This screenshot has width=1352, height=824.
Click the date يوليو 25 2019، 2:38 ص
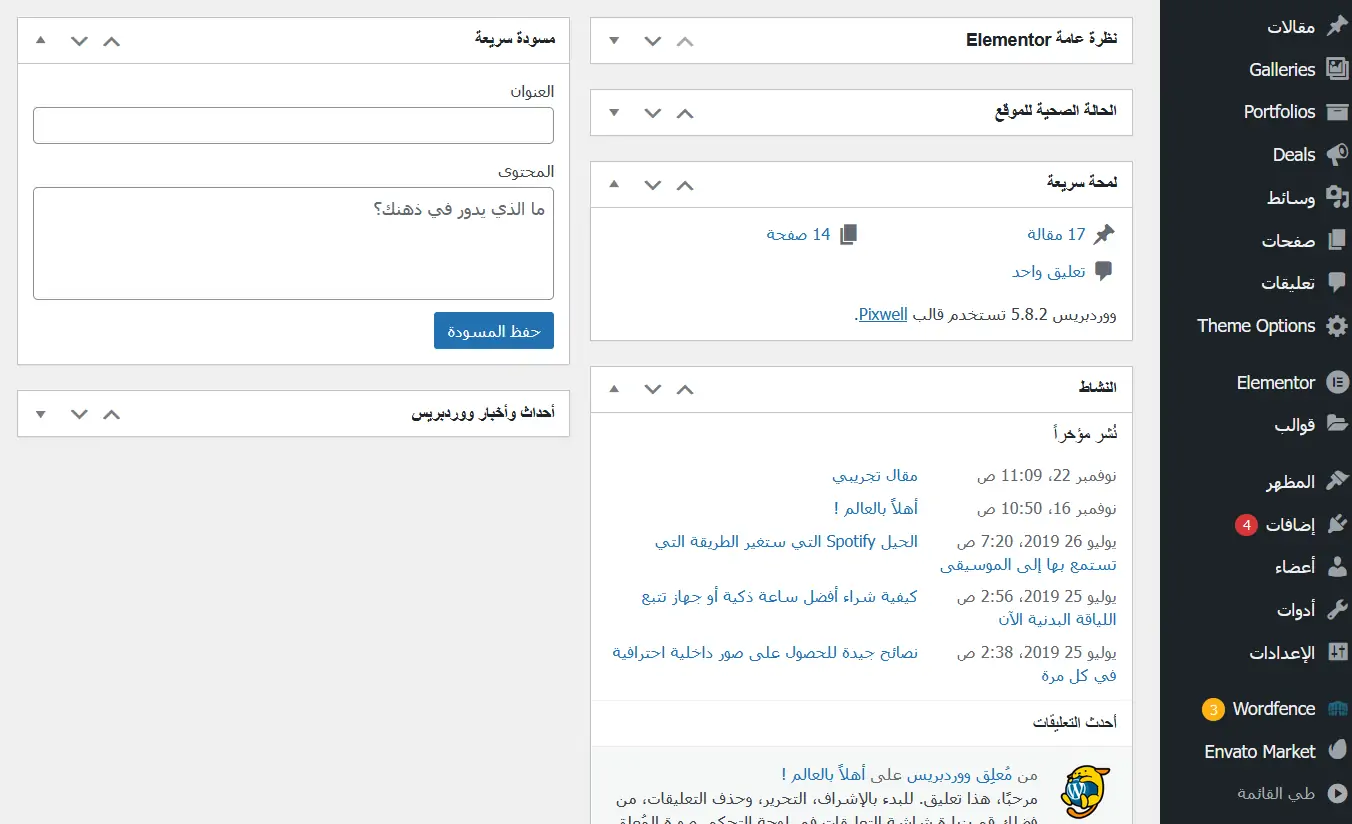tap(1037, 652)
